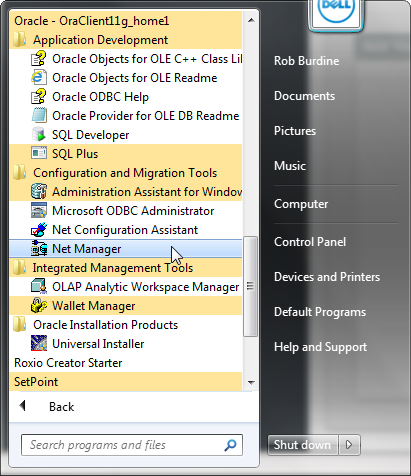Open Net Configuration Assistant icon
Screen dimensions: 411x476
39,230
